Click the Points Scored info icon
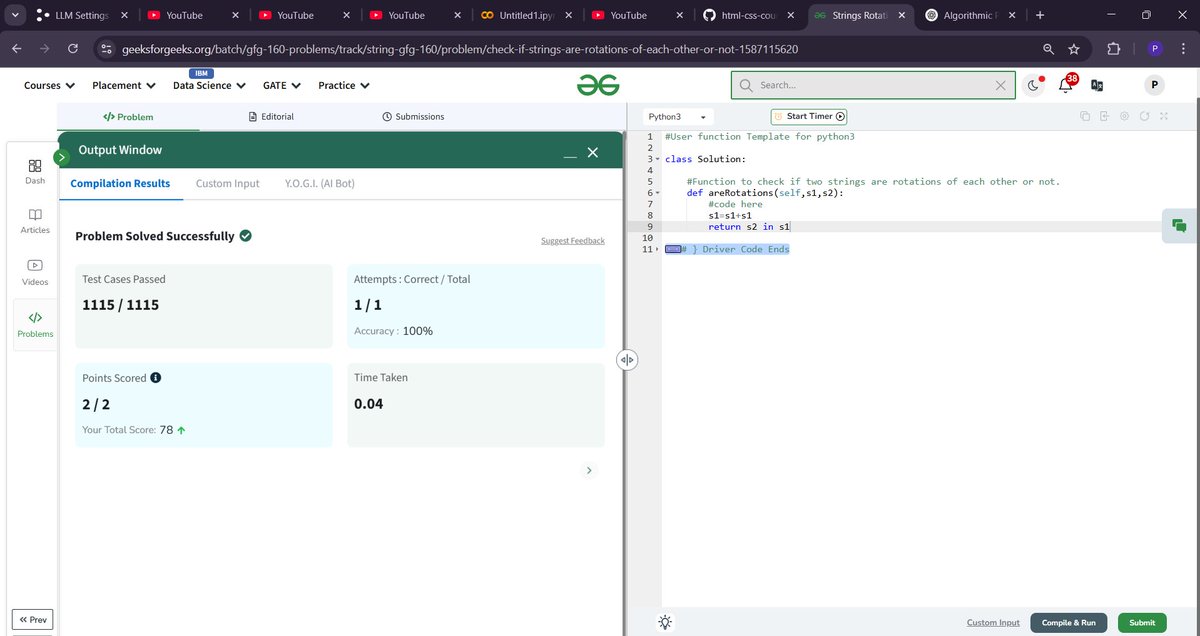This screenshot has width=1200, height=636. [156, 378]
